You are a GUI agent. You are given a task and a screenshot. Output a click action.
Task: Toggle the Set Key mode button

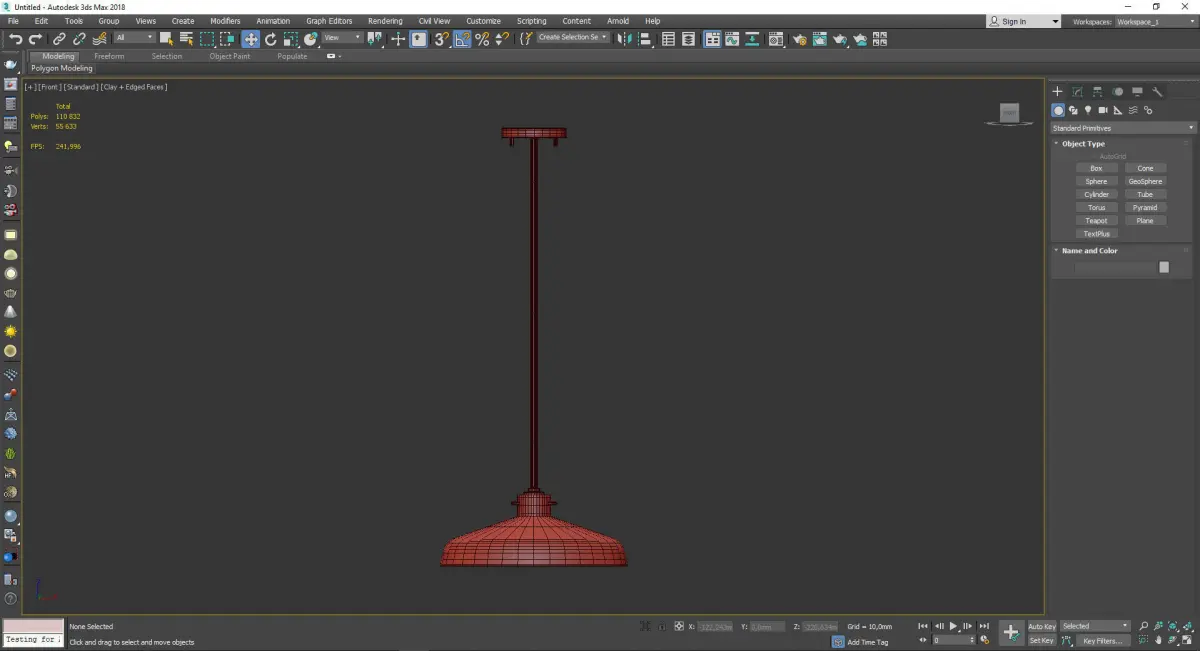[x=1041, y=640]
